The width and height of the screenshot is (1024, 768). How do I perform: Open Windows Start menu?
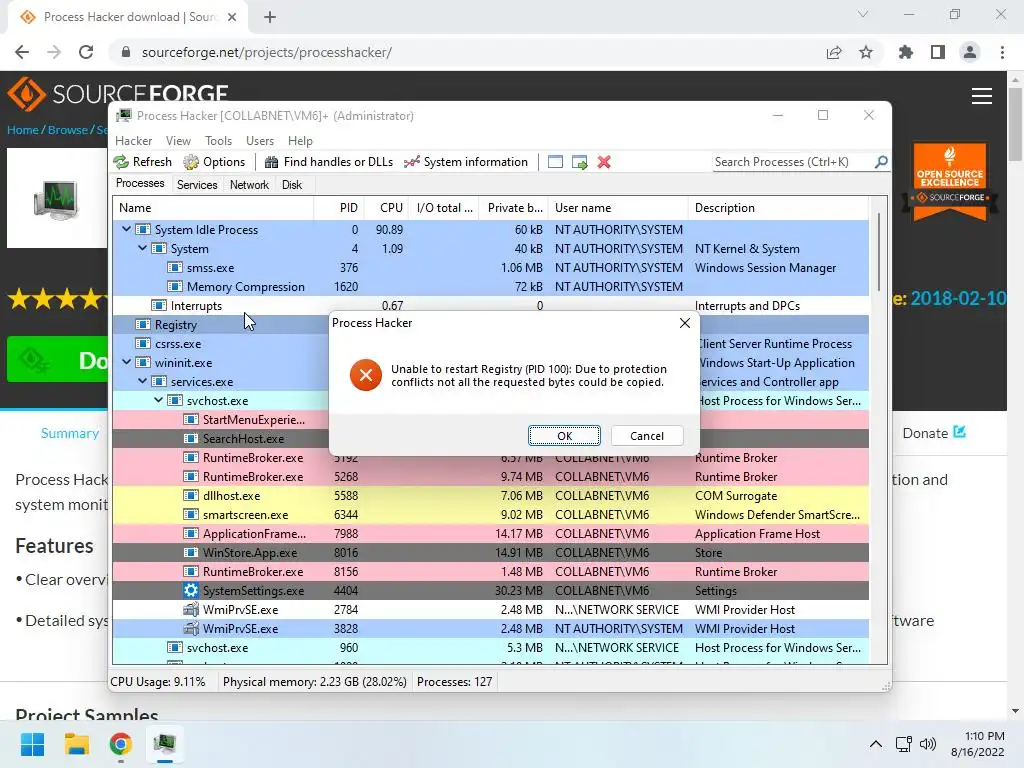pos(32,744)
